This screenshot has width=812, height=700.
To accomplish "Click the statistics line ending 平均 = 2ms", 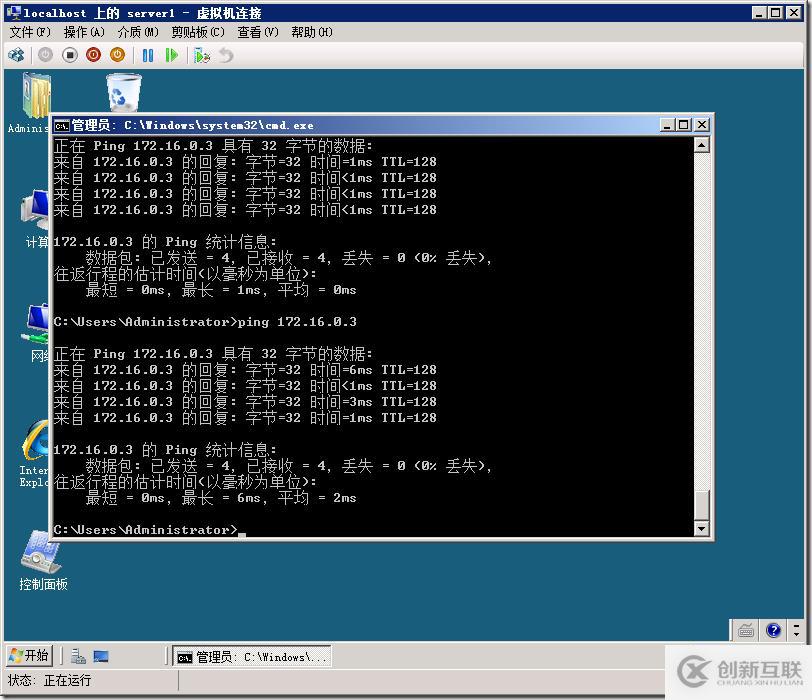I will coord(221,498).
